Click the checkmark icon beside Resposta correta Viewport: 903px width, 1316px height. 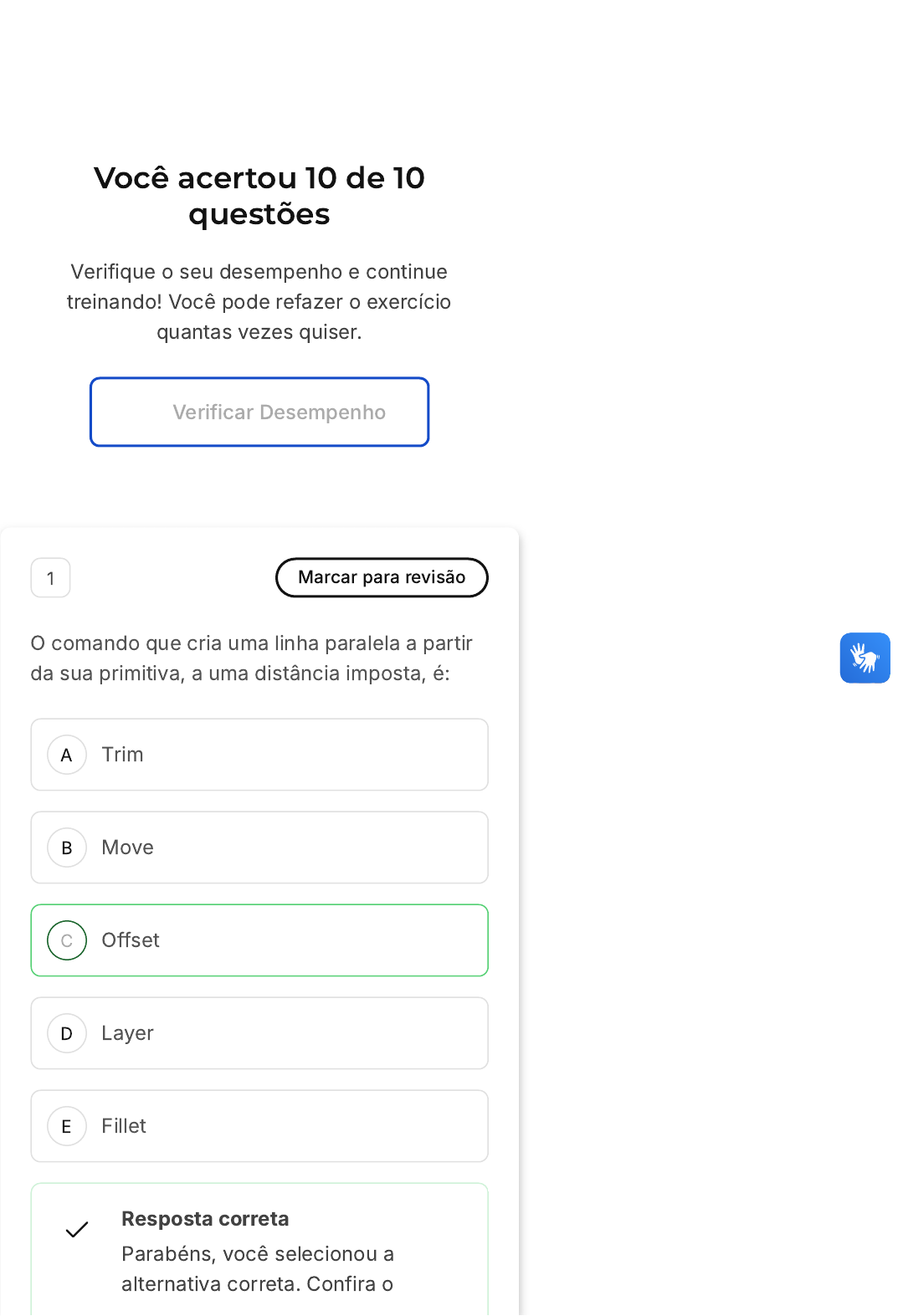tap(77, 1229)
